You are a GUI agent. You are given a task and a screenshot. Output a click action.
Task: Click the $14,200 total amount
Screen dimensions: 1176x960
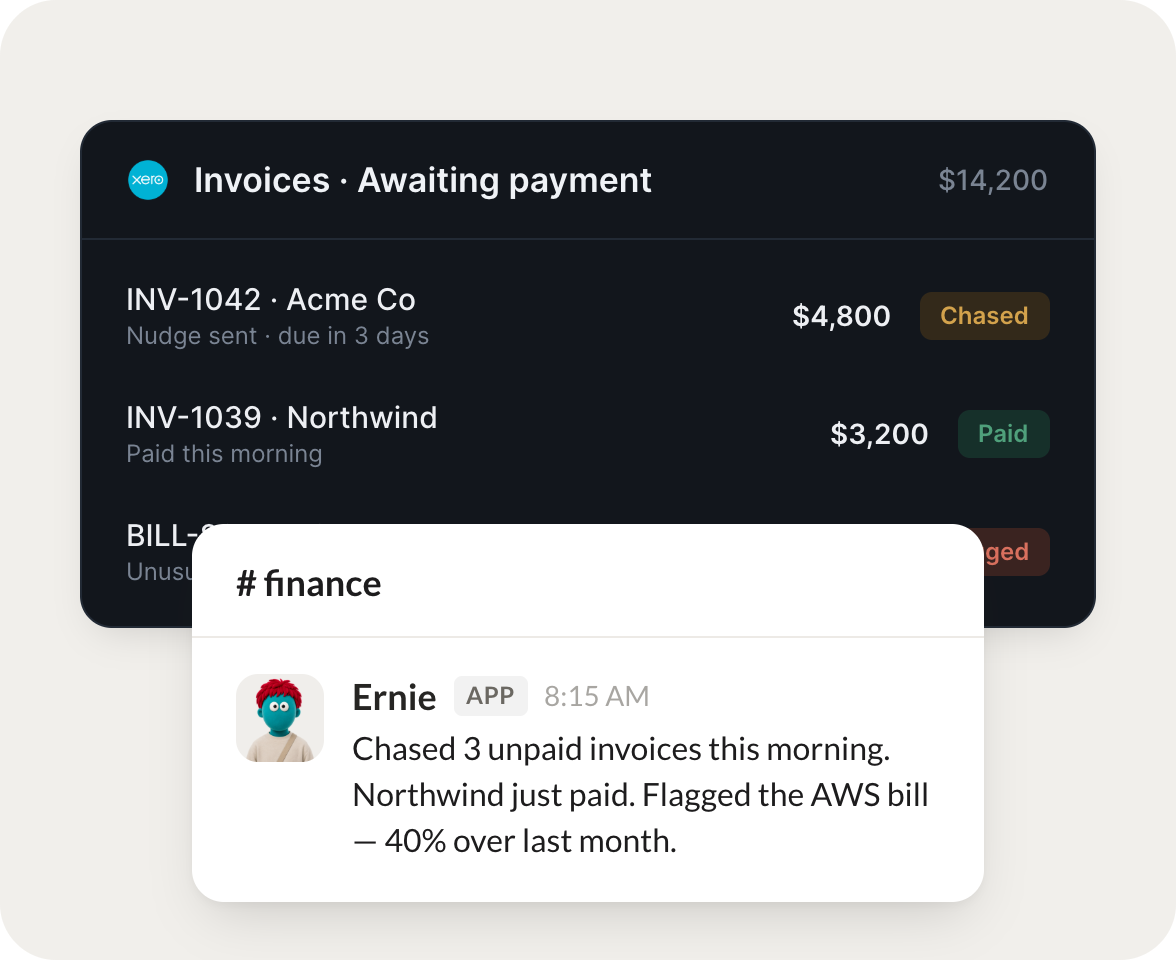[992, 180]
